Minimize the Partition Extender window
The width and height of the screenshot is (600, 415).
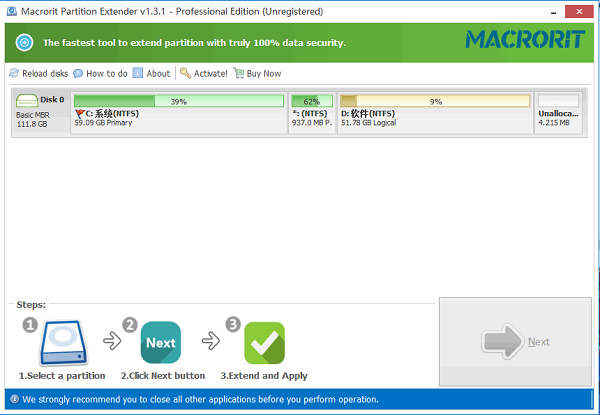click(553, 12)
